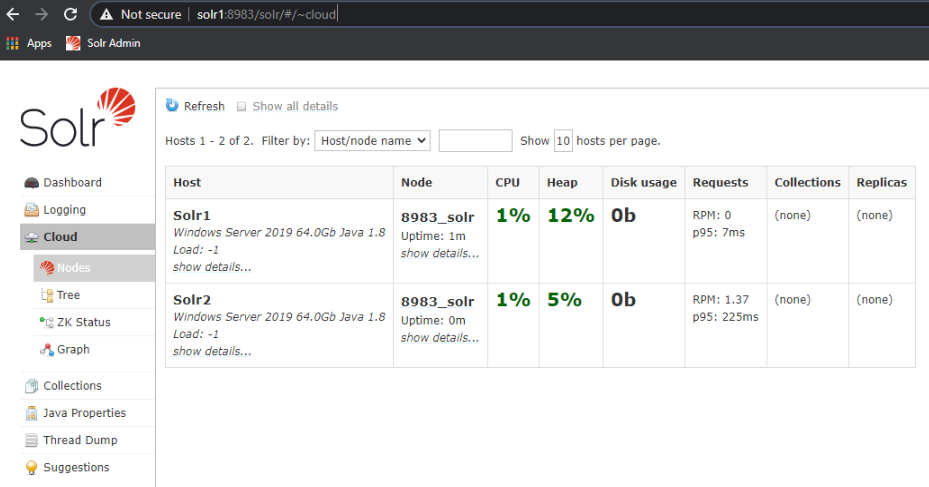
Task: Click the Refresh icon above hosts table
Action: [x=172, y=106]
